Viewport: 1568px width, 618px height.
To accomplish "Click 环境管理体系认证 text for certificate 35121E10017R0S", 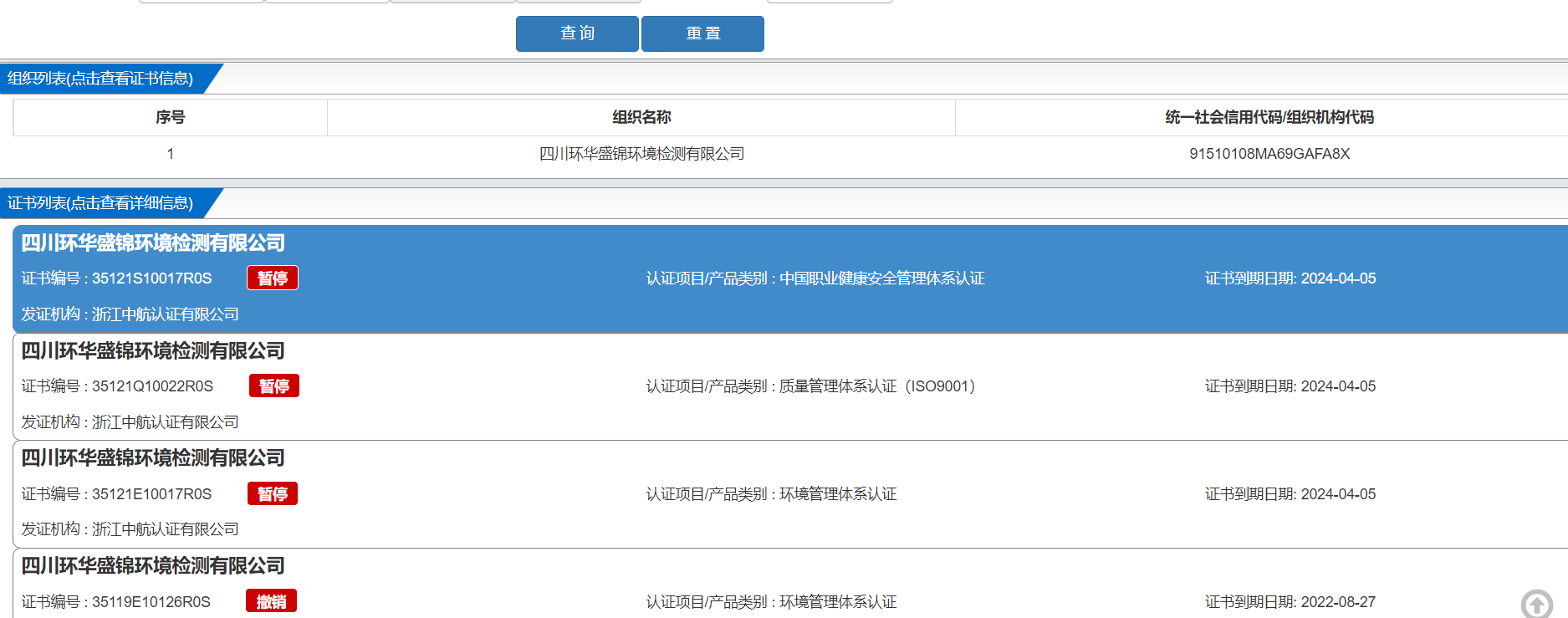I will 838,494.
